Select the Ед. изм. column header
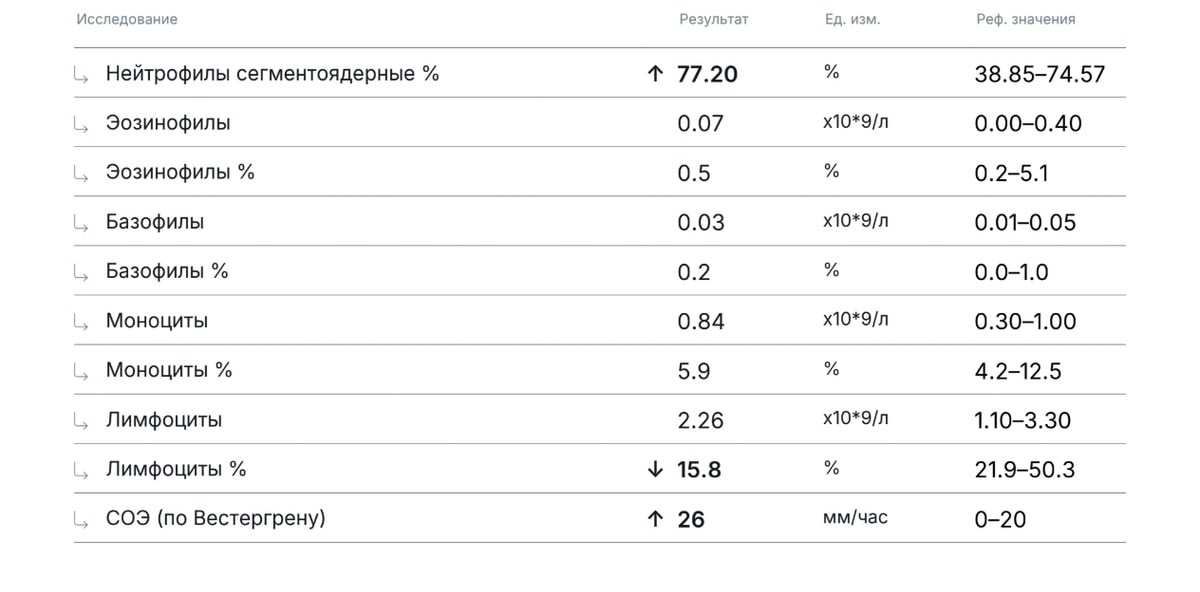Screen dimensions: 1200x592 coord(846,20)
